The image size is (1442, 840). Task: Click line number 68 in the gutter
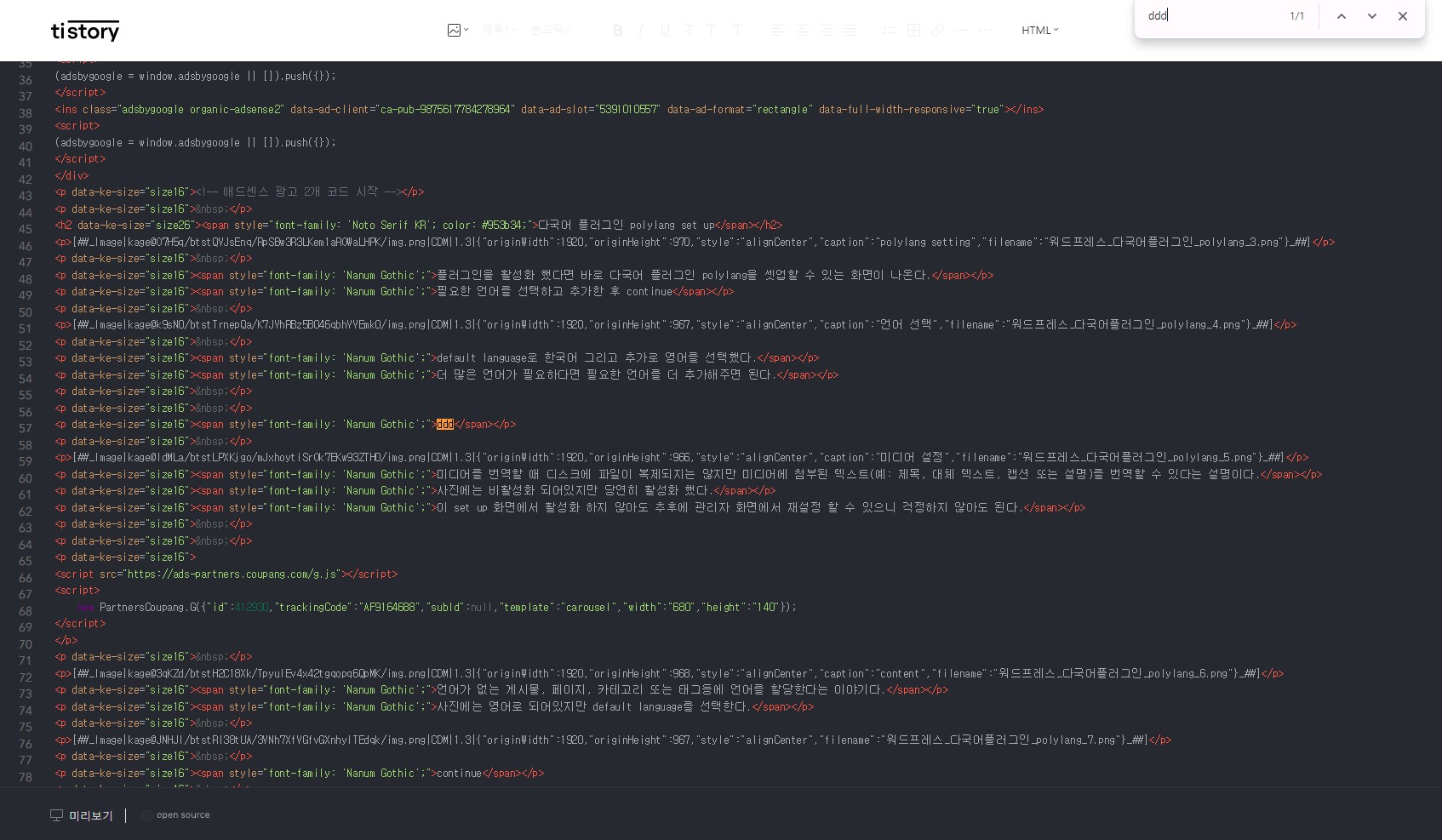(26, 611)
